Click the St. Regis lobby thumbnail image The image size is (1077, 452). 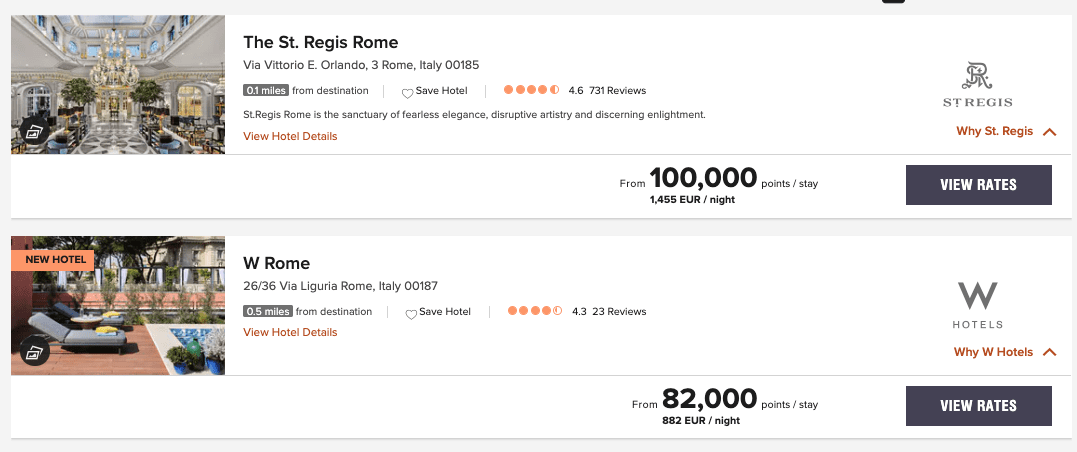tap(118, 84)
